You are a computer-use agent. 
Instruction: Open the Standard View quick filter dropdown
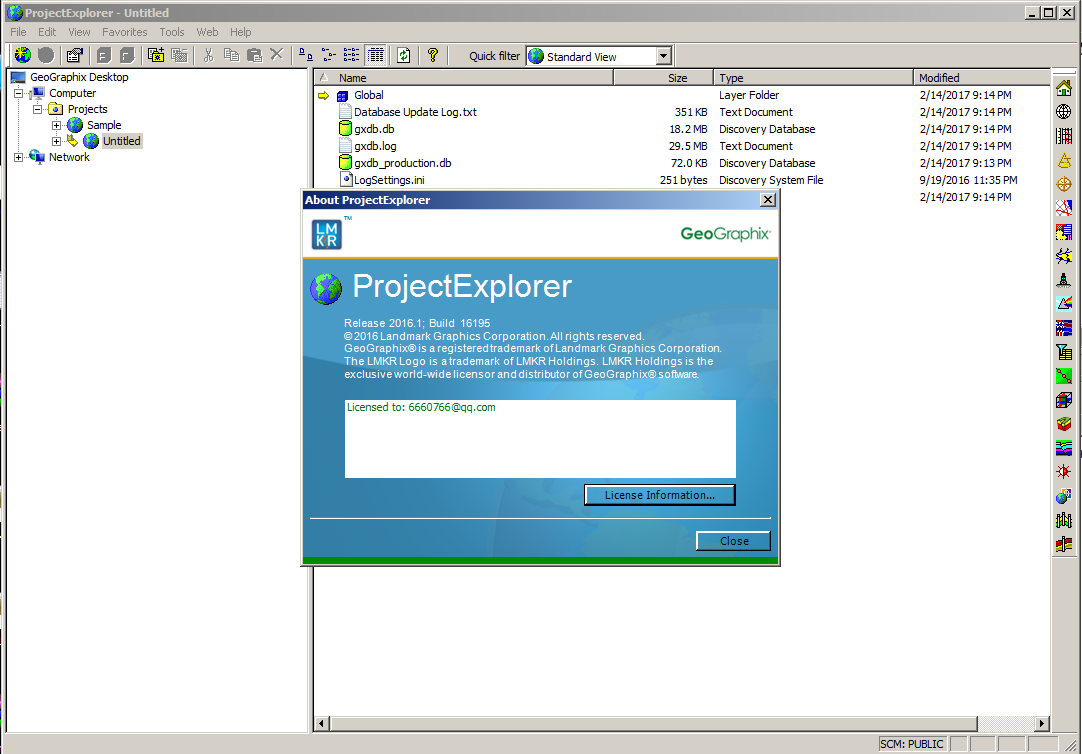click(663, 56)
